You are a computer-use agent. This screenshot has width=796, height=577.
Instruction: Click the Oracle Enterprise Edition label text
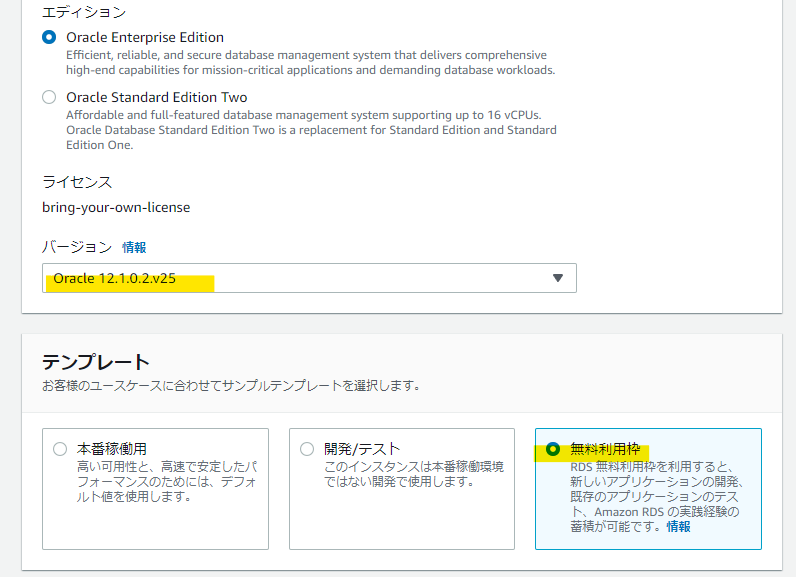point(145,37)
